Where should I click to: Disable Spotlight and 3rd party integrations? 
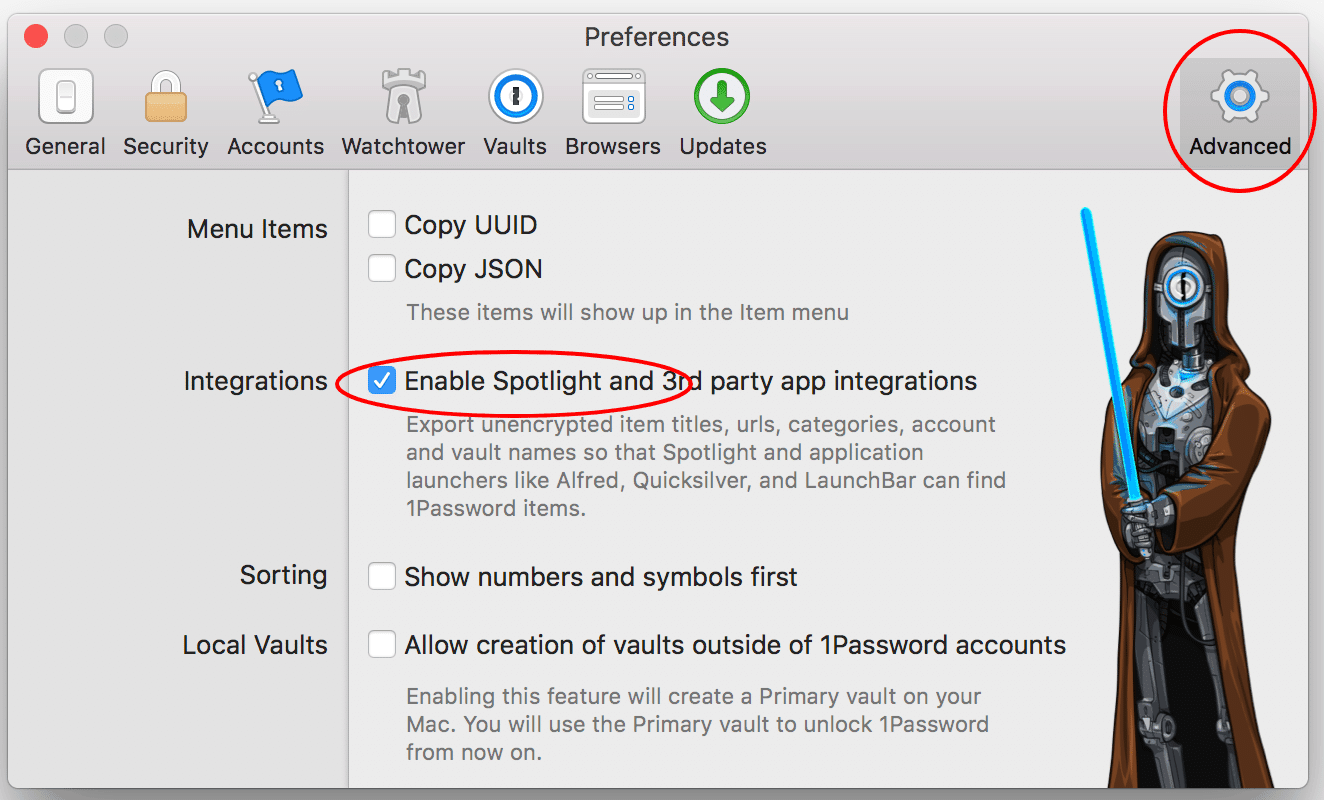tap(382, 380)
